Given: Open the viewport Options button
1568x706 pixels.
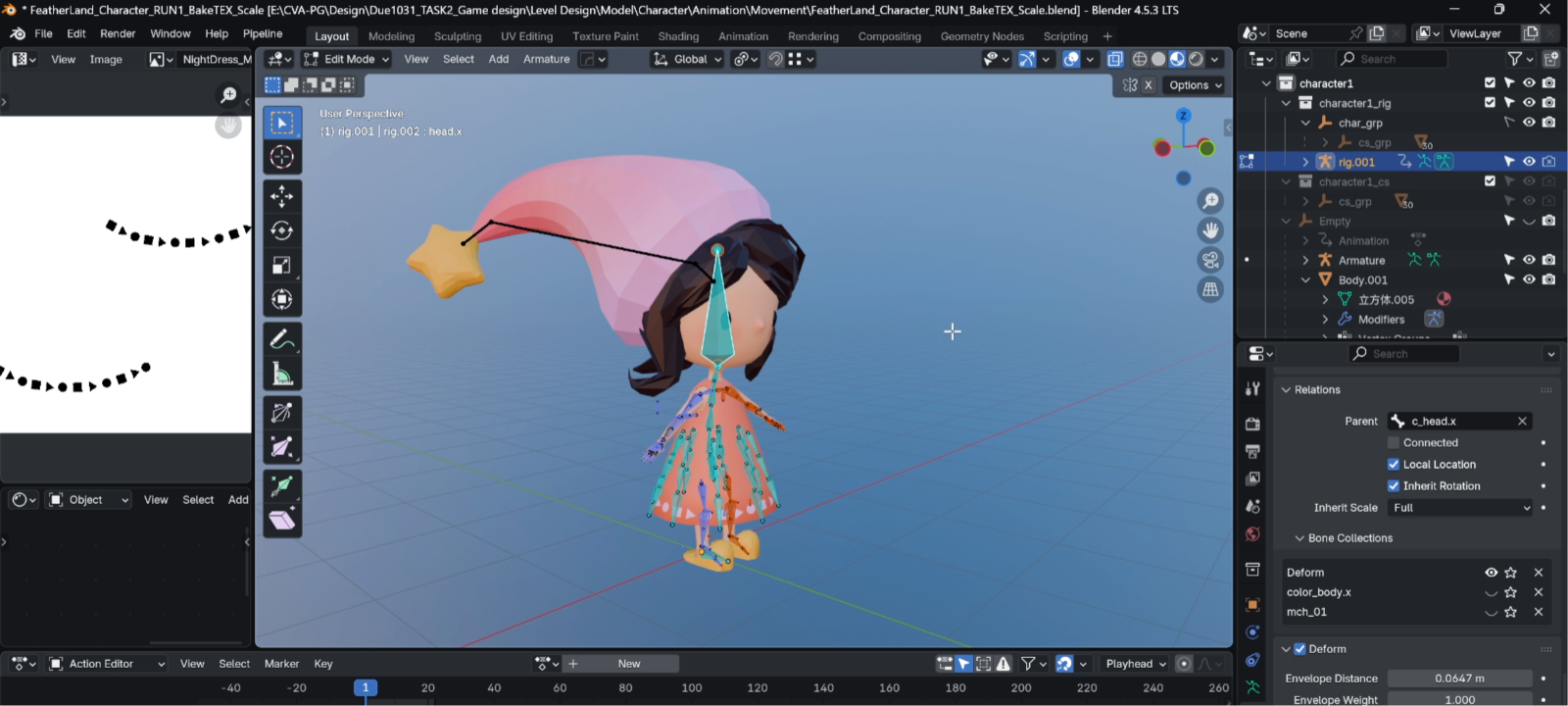Looking at the screenshot, I should click(x=1195, y=85).
